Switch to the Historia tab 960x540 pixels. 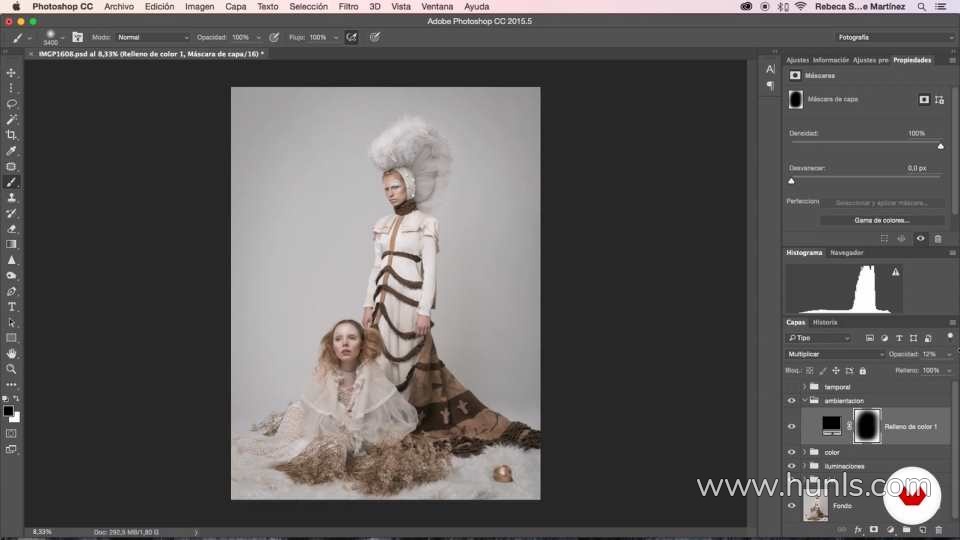825,322
